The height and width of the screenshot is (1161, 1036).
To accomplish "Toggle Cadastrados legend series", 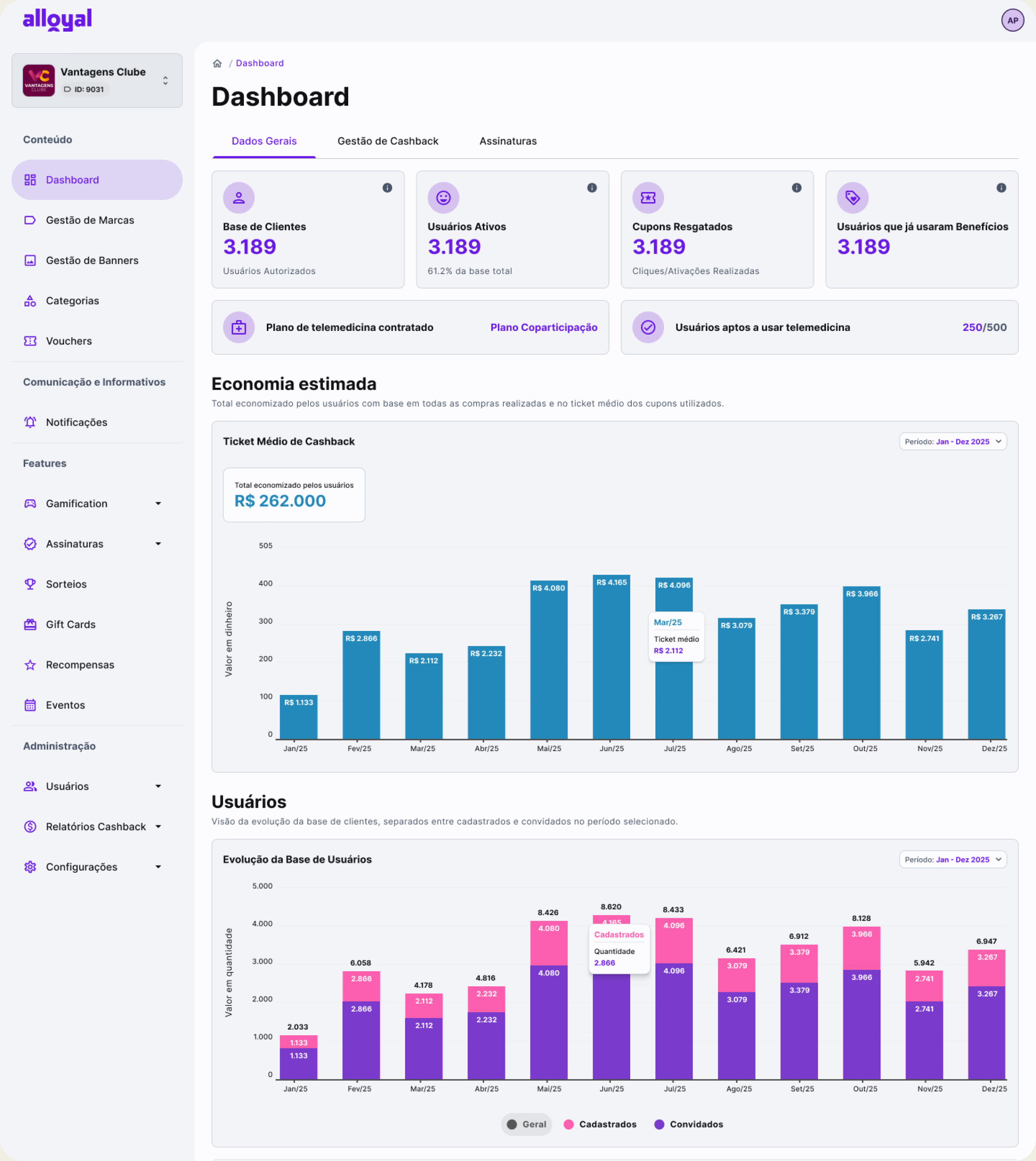I will point(600,1124).
